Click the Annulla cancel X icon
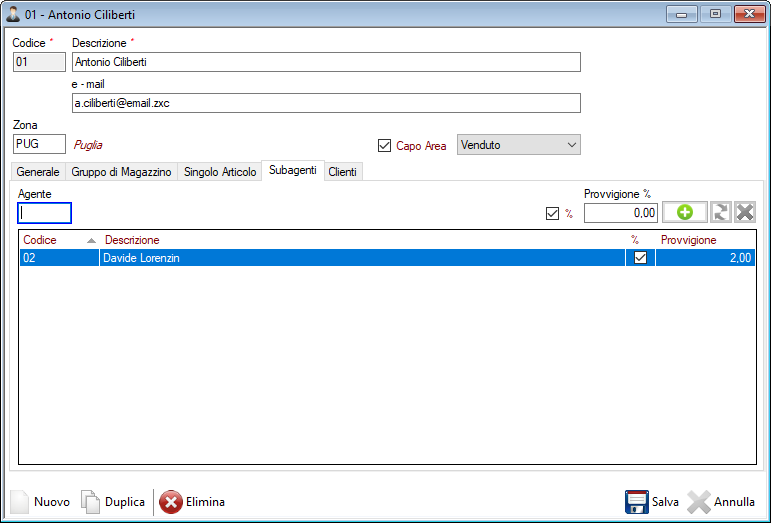 tap(699, 502)
